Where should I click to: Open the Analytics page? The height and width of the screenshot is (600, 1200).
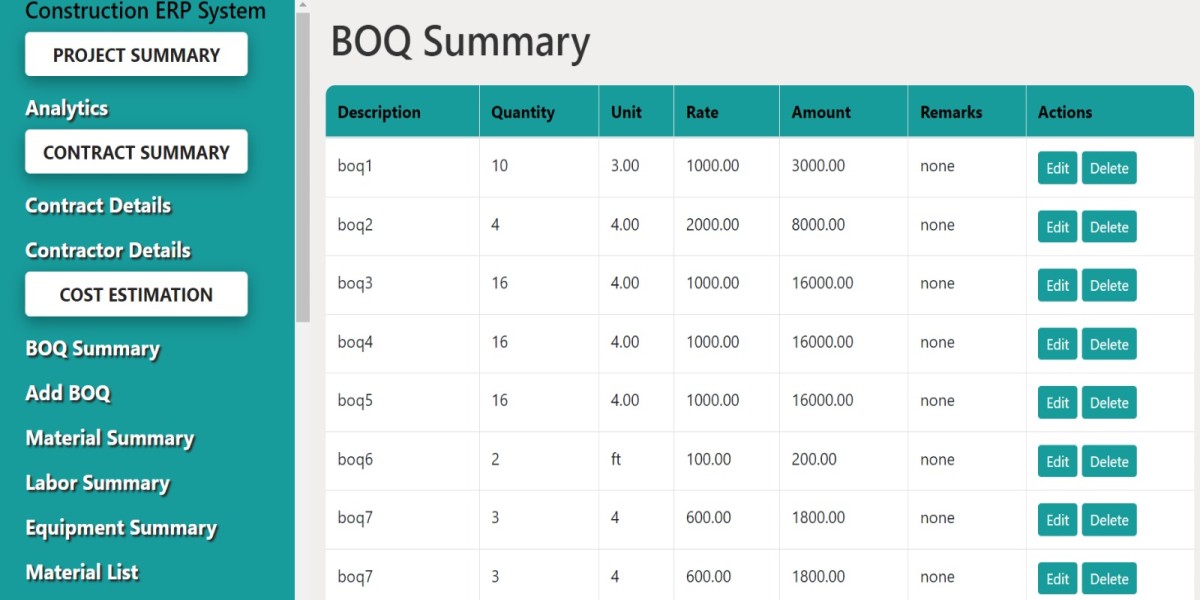coord(67,109)
